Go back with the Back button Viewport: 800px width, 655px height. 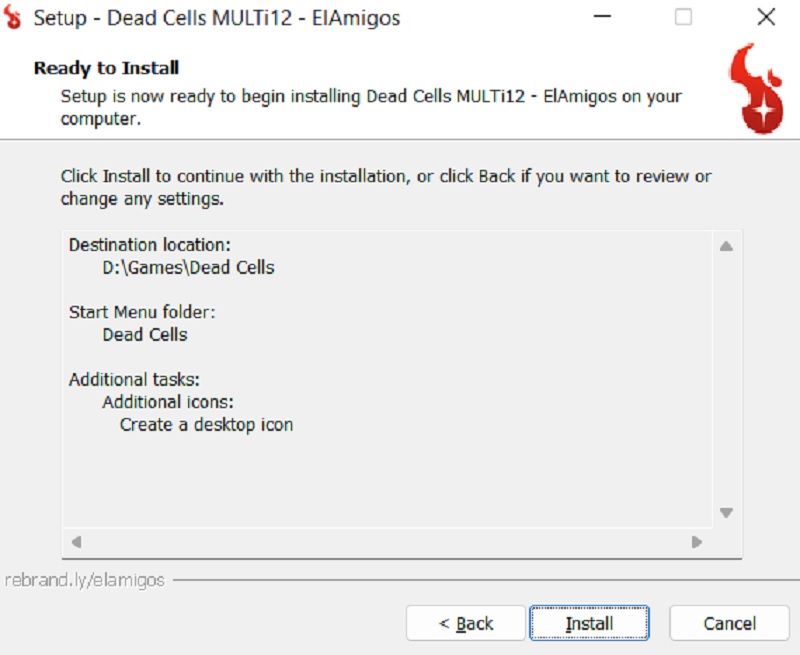tap(465, 623)
